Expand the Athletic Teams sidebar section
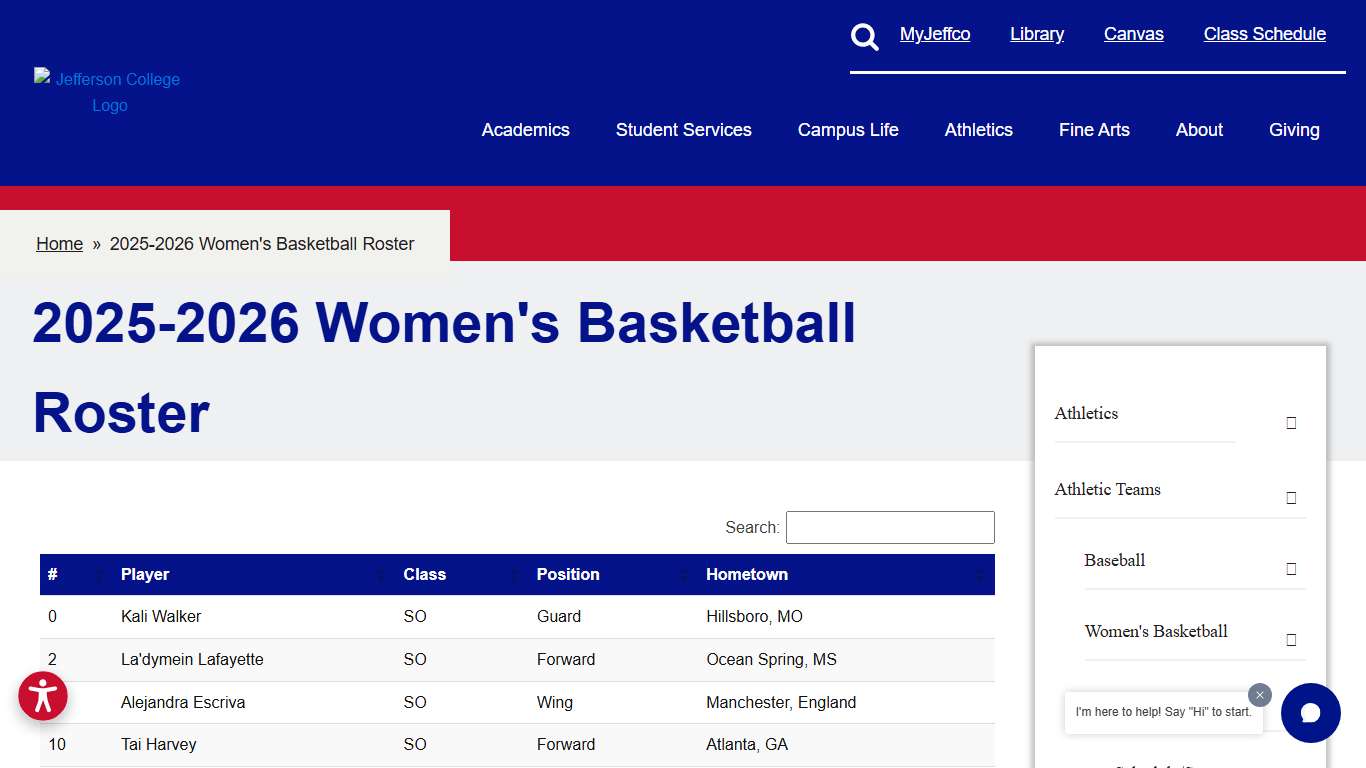Screen dimensions: 1366x768 pyautogui.click(x=1291, y=497)
